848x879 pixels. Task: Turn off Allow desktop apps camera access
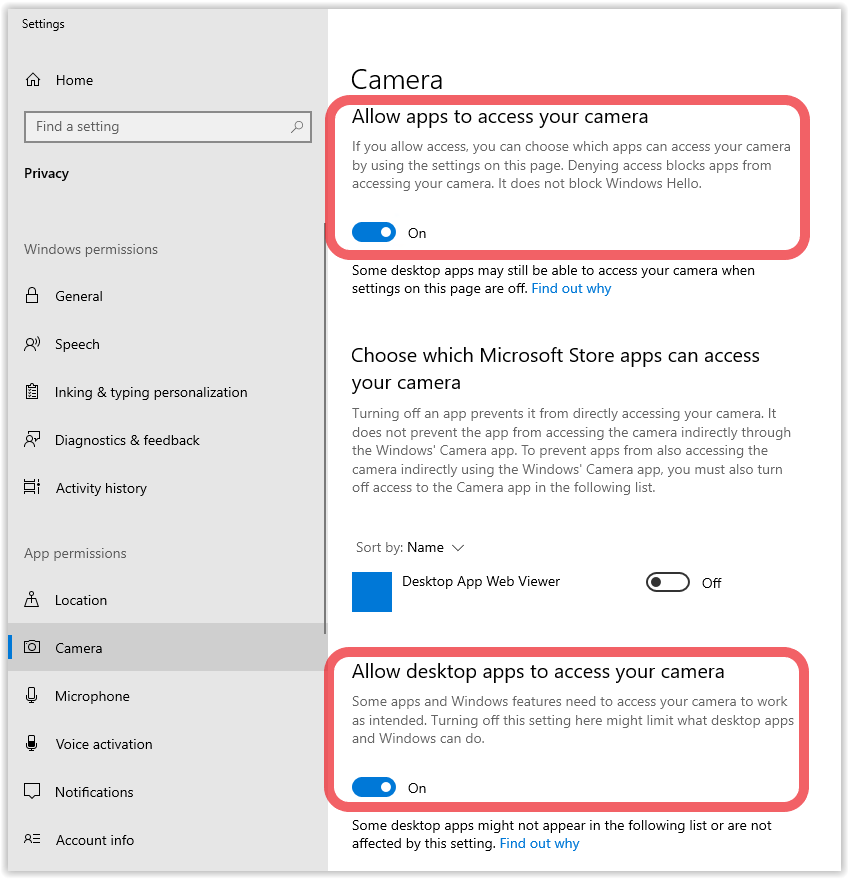point(374,787)
